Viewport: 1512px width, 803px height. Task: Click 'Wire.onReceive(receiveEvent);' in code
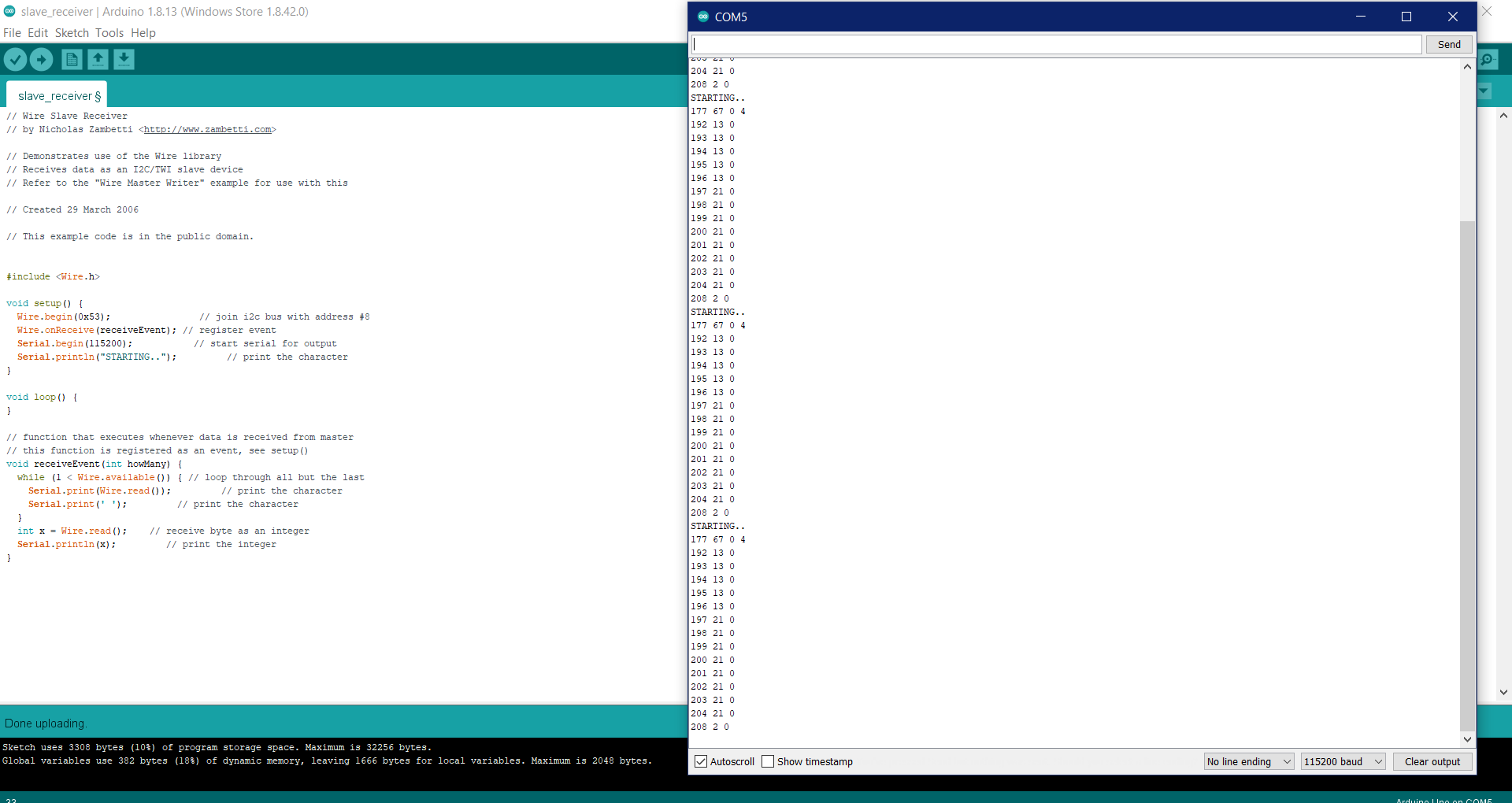pyautogui.click(x=97, y=331)
